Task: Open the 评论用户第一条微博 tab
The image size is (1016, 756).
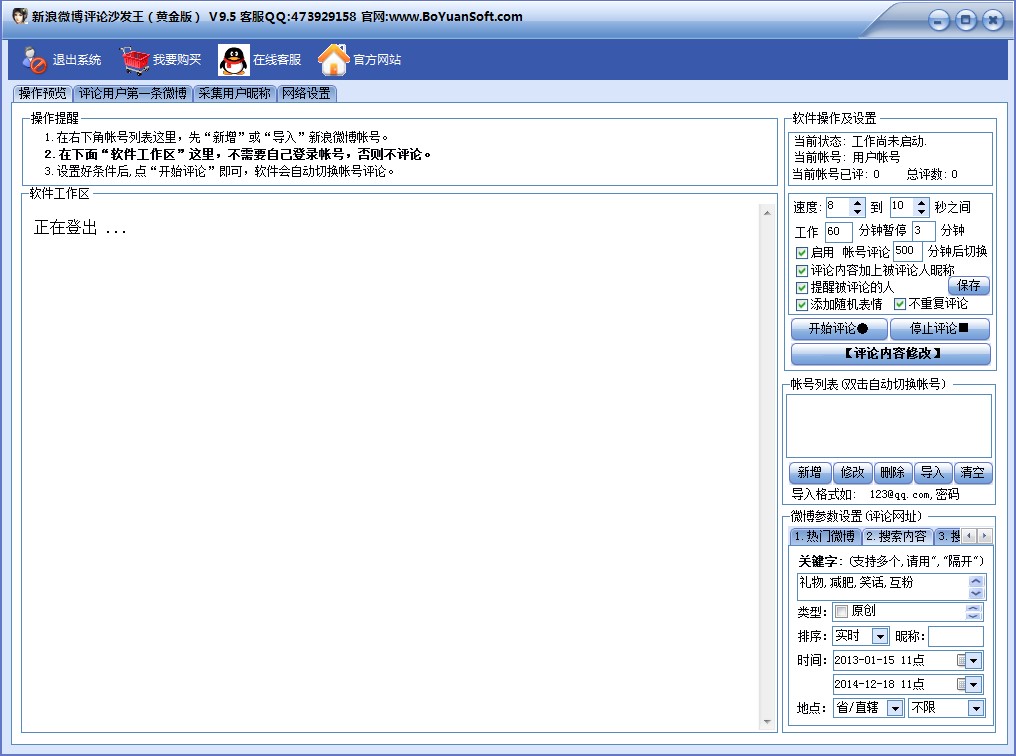Action: pos(132,93)
